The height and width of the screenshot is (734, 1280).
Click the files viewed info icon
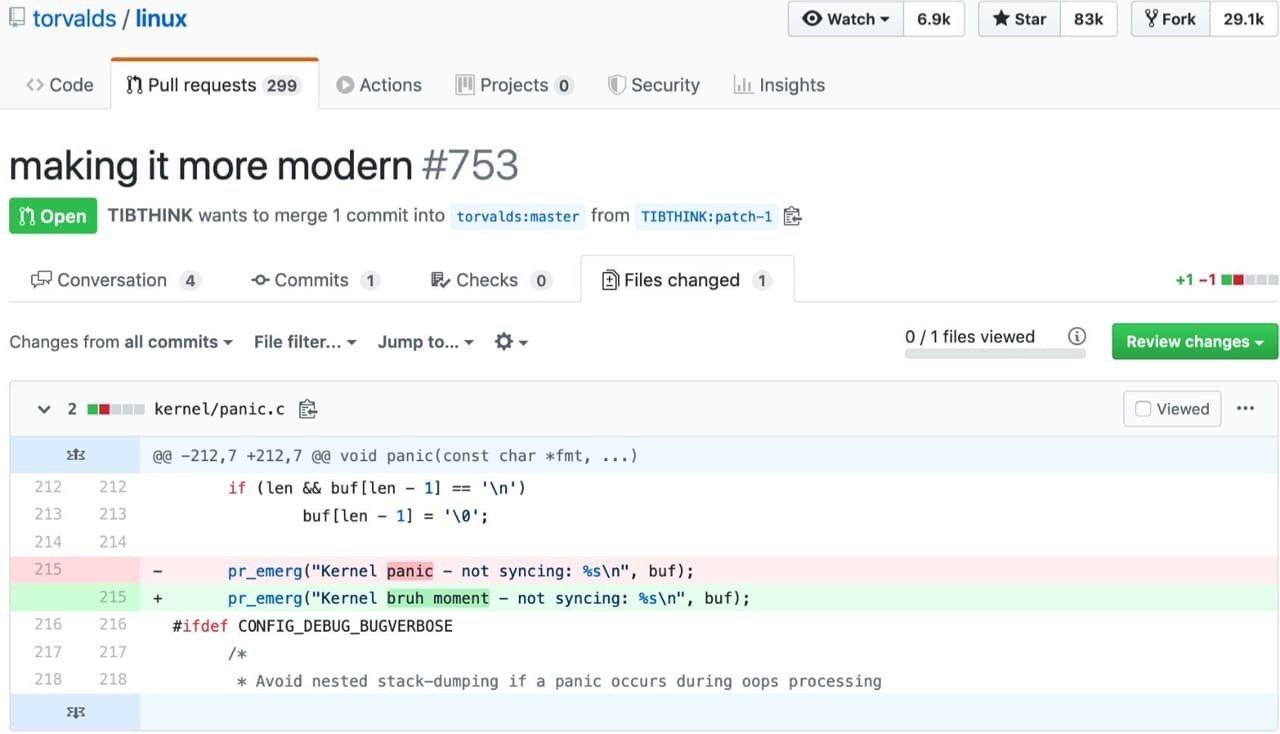point(1077,336)
